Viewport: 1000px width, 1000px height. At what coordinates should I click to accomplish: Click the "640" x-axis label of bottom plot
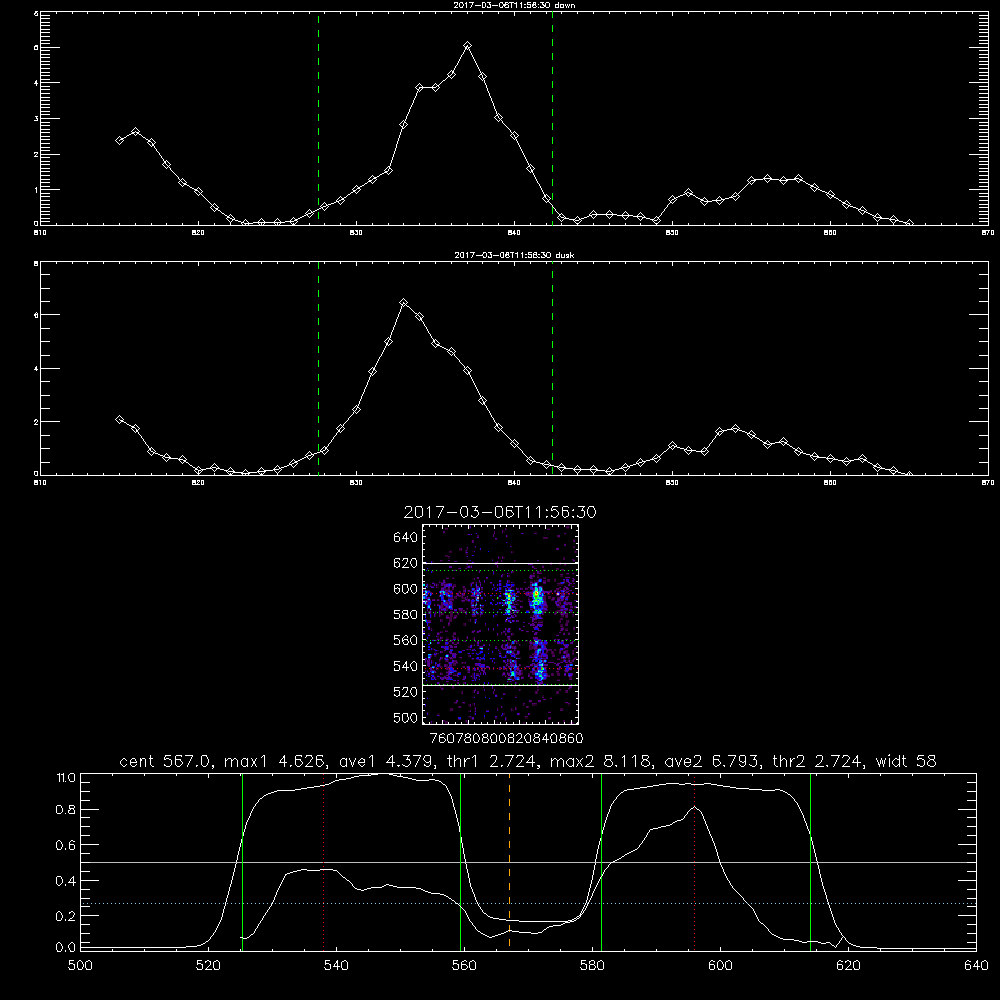tap(976, 966)
